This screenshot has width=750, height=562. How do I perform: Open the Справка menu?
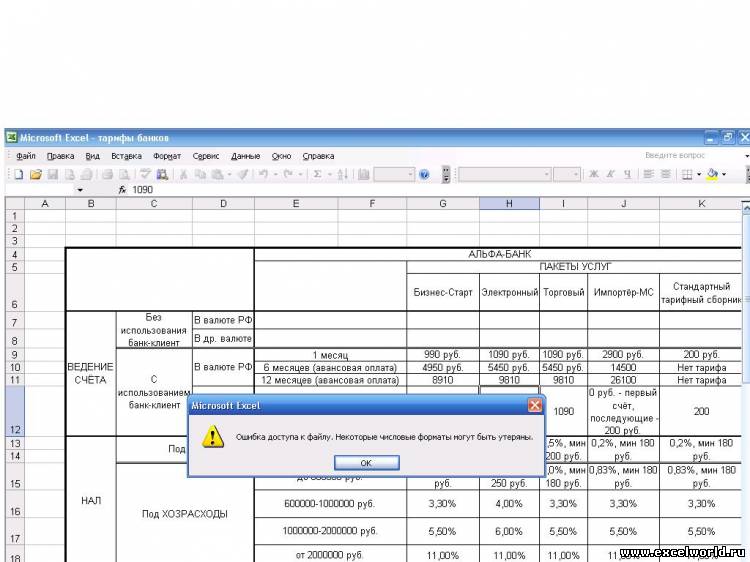pyautogui.click(x=318, y=156)
